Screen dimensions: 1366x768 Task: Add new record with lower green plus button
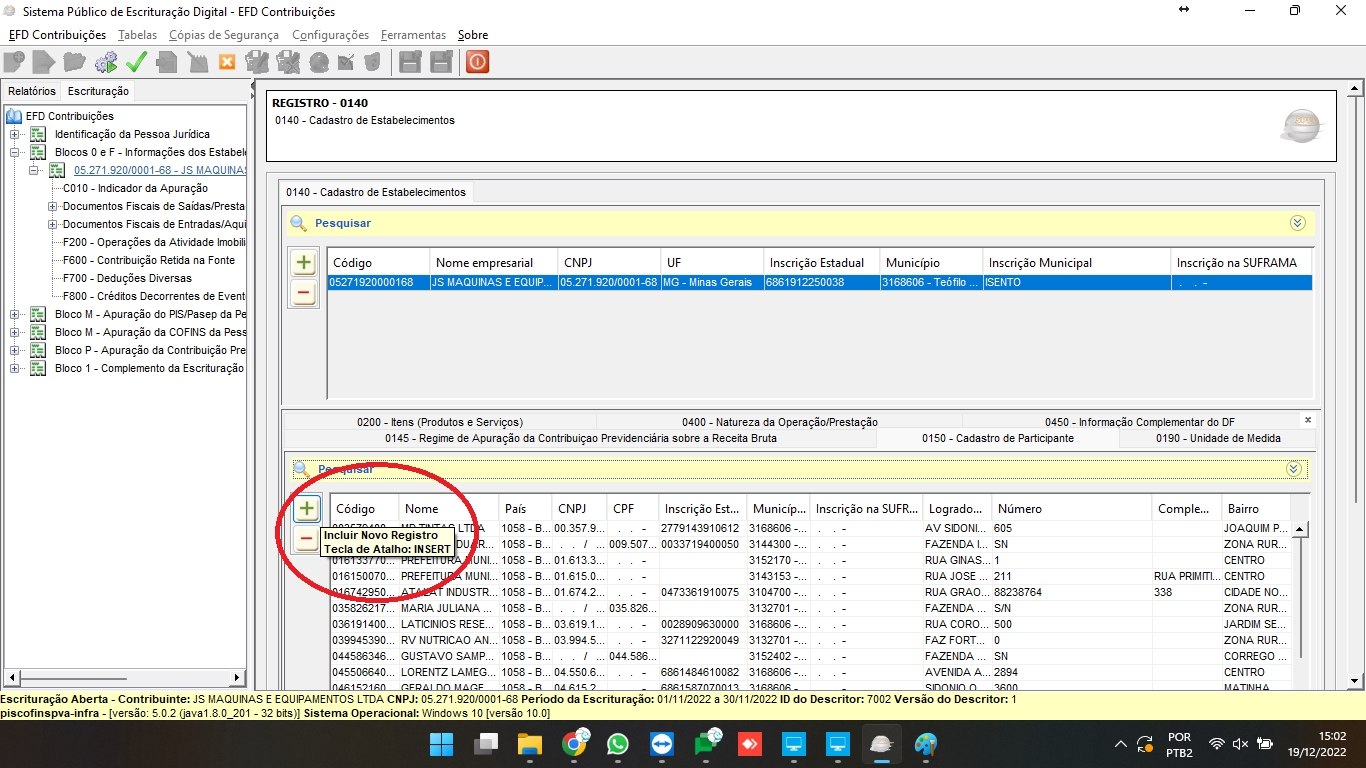click(x=306, y=509)
